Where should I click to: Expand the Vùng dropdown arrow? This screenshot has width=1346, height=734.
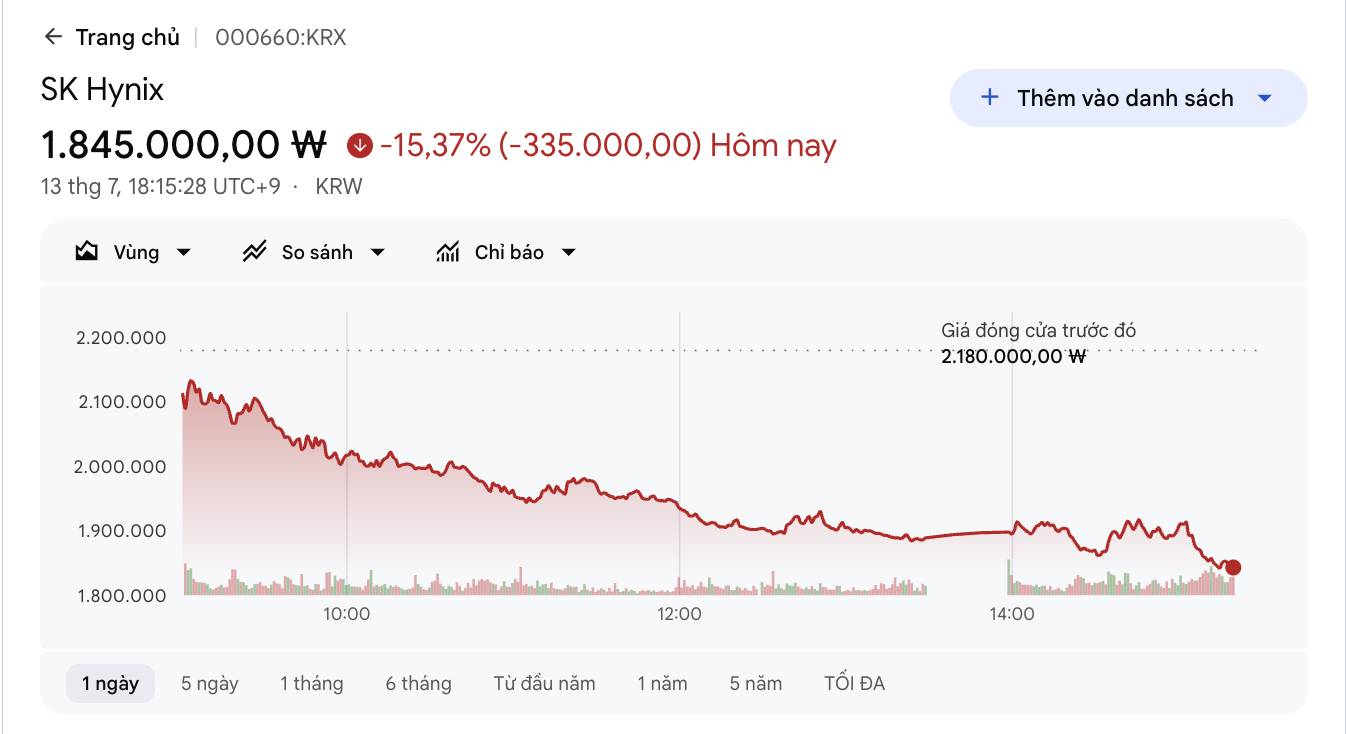point(184,253)
